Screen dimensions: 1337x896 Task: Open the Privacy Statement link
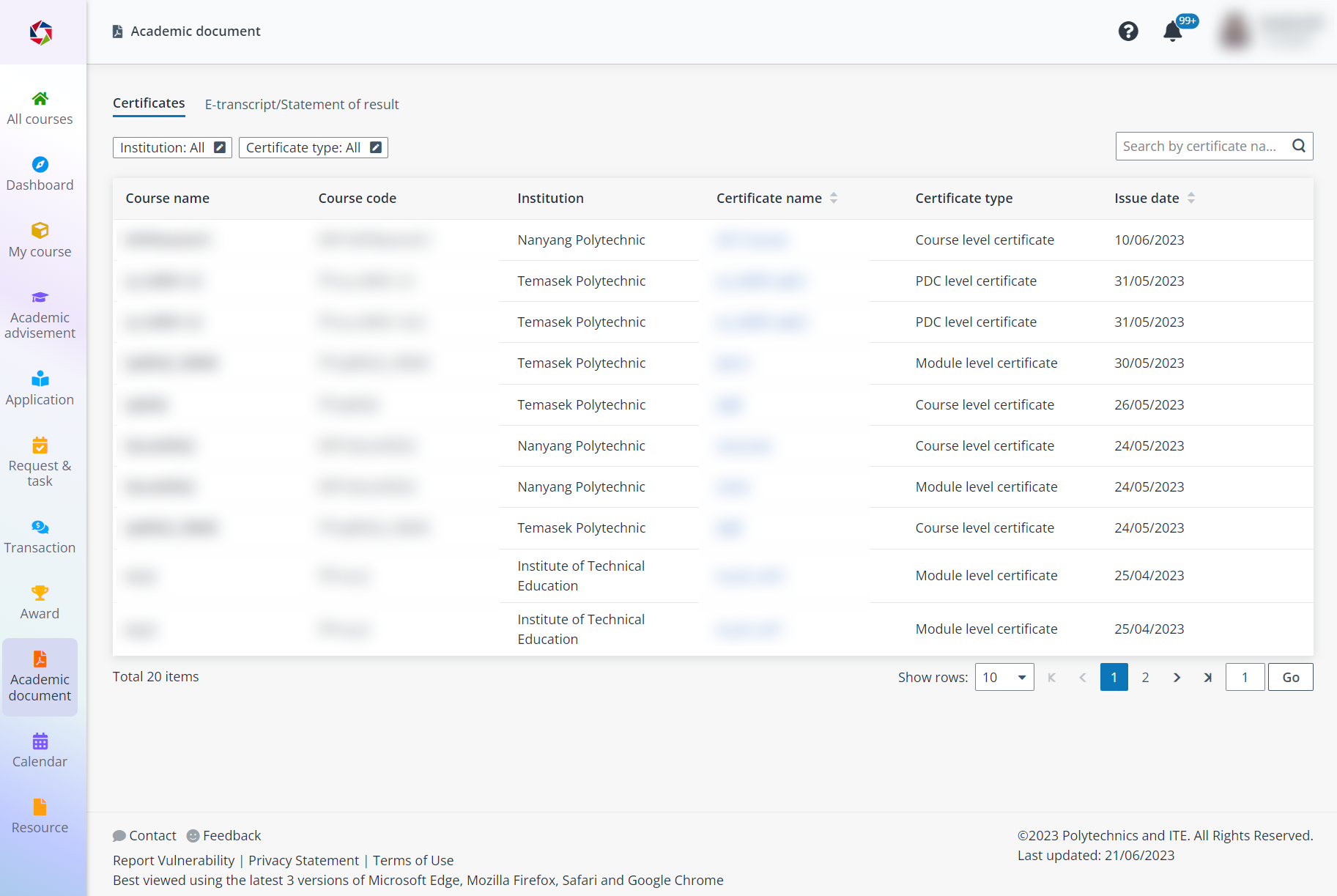303,860
